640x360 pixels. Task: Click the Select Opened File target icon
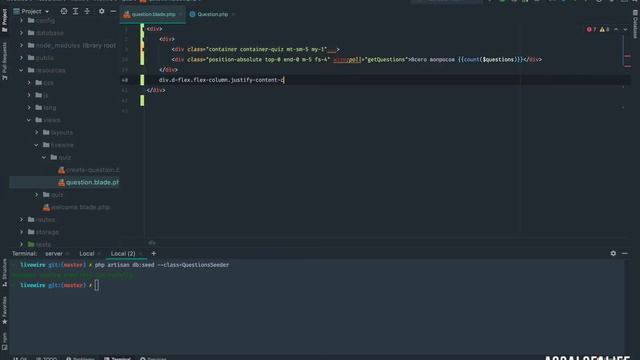click(64, 11)
